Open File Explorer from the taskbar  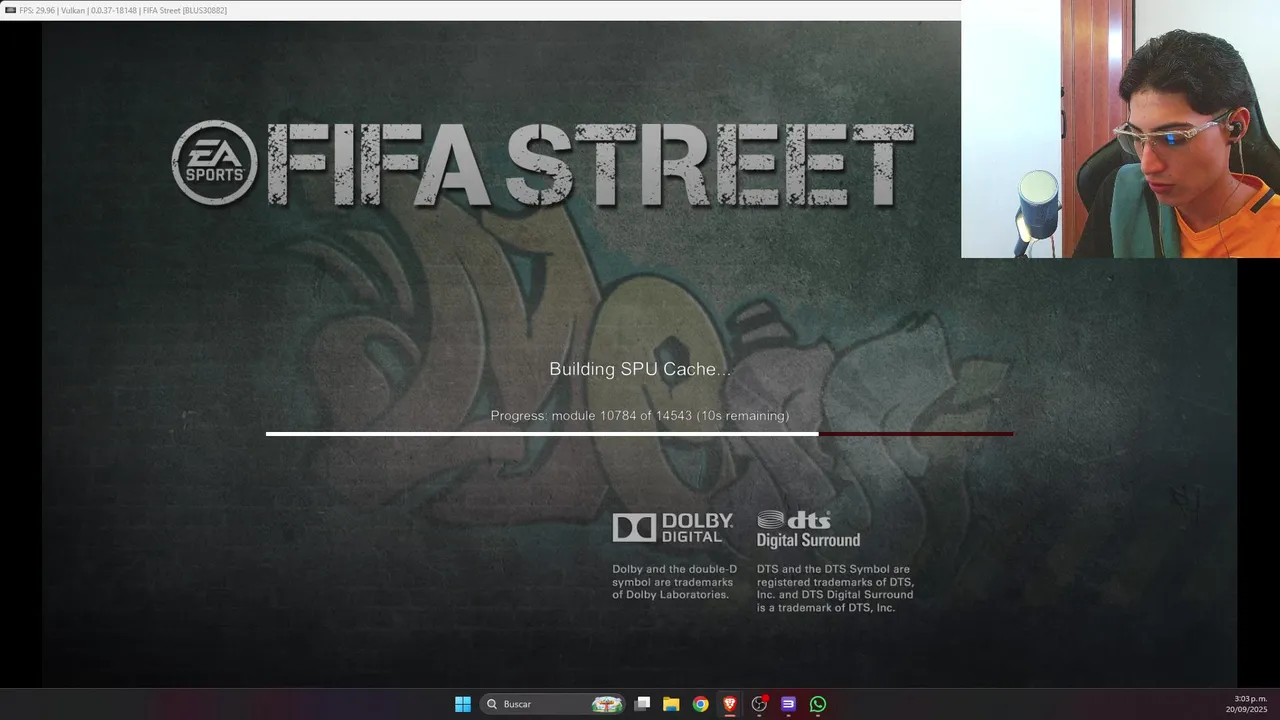(x=671, y=704)
